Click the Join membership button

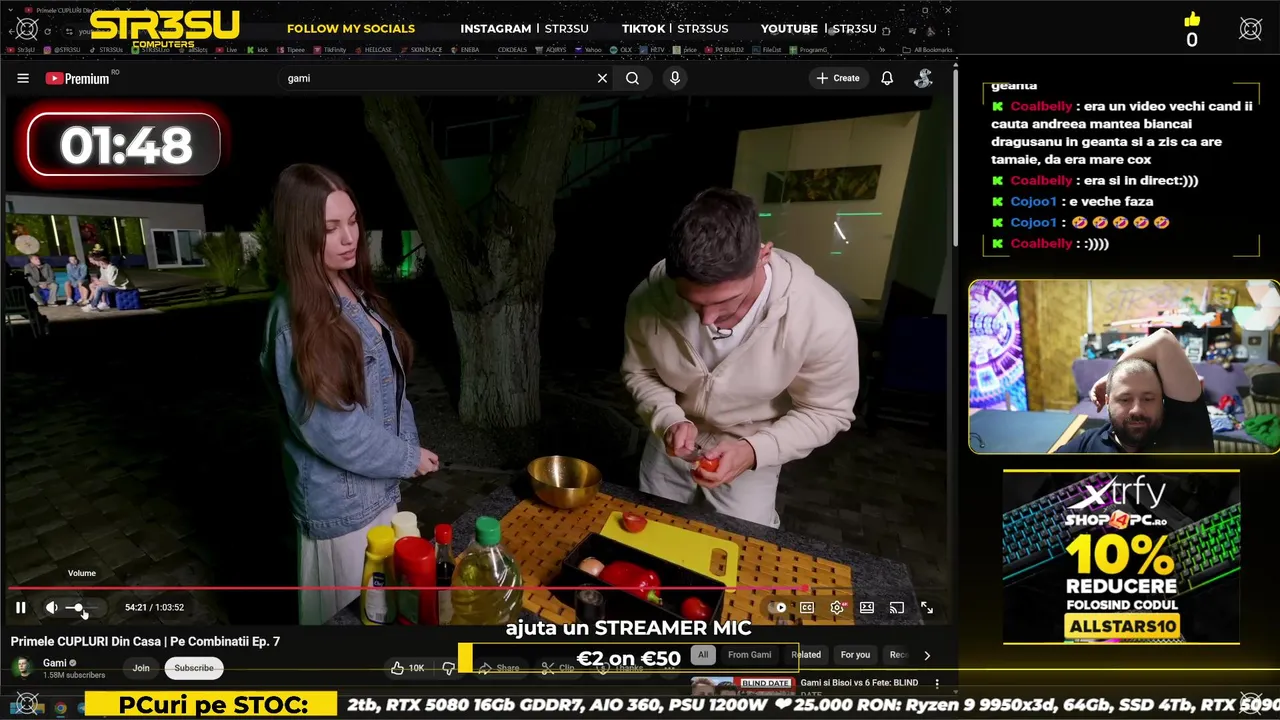(141, 668)
